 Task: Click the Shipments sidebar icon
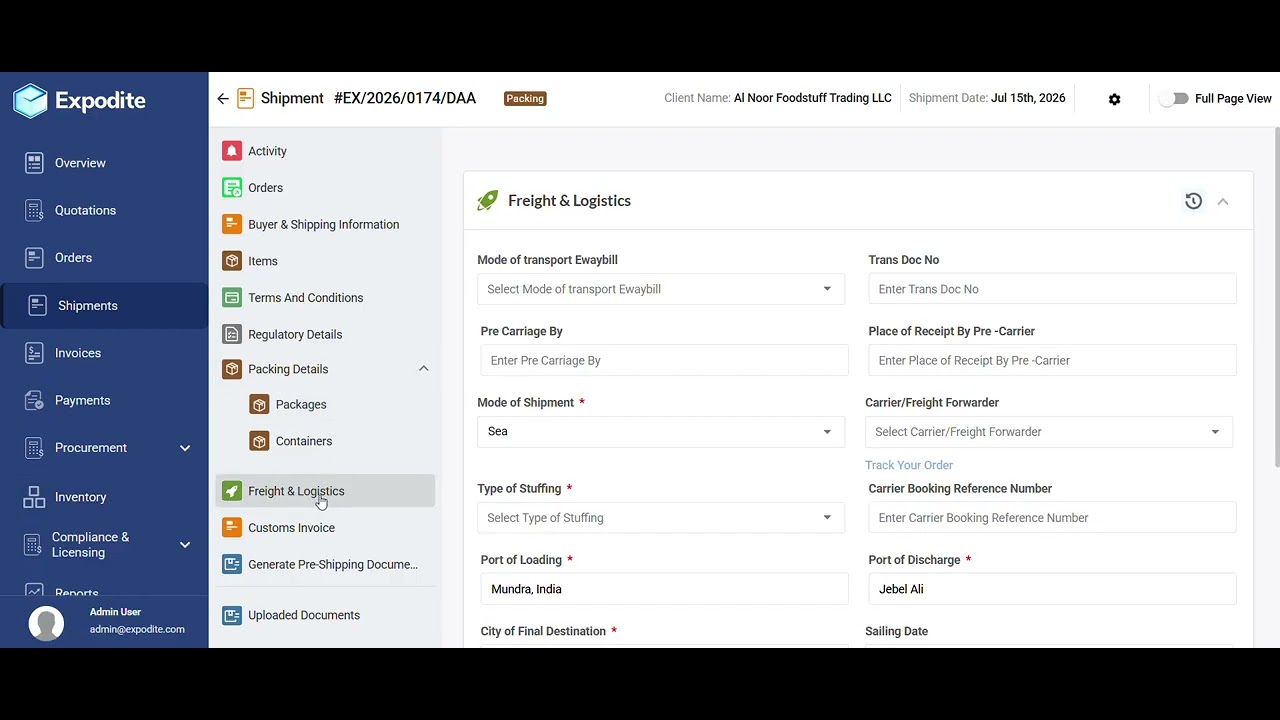tap(37, 306)
